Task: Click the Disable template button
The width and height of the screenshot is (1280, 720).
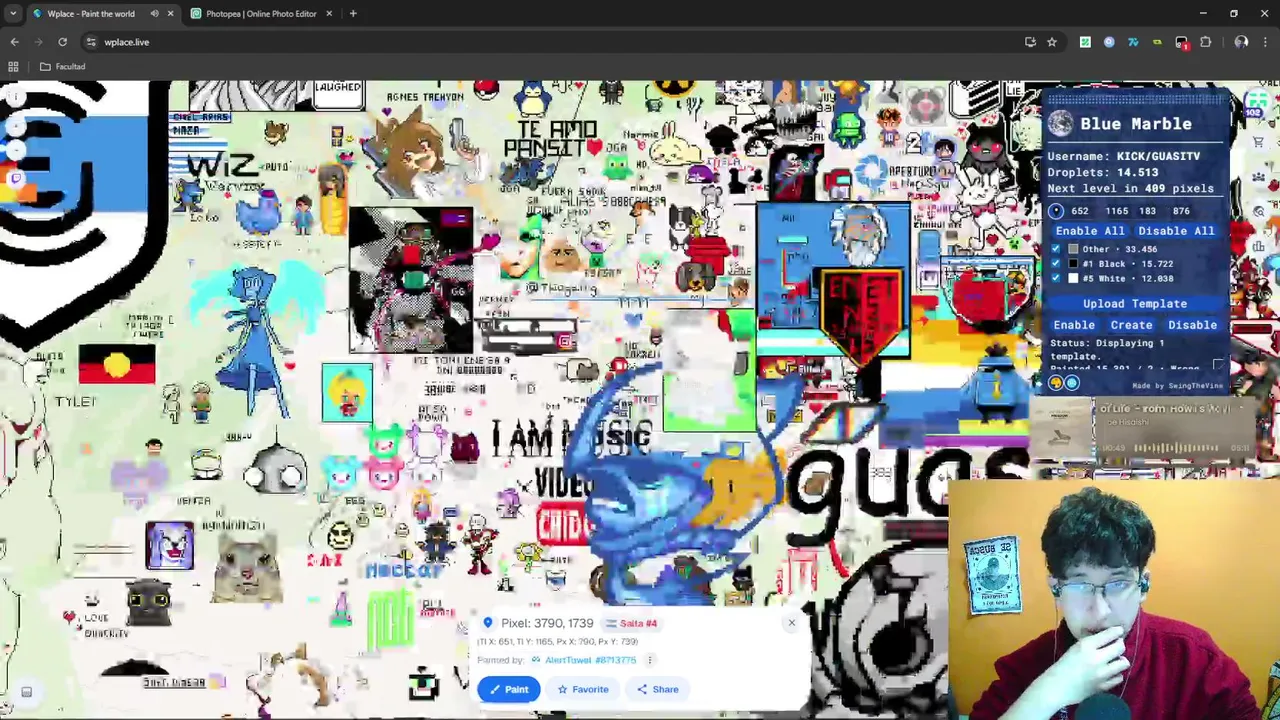Action: (x=1192, y=325)
